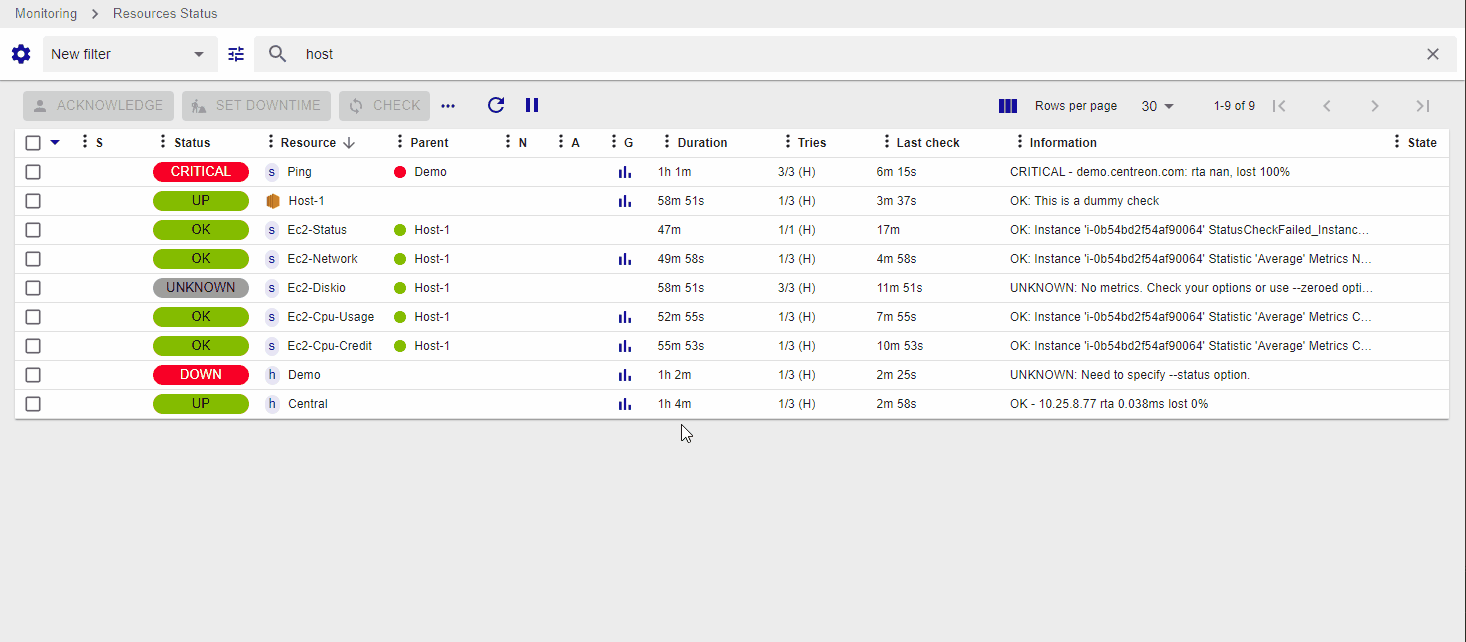The image size is (1466, 642).
Task: Open the New filter dropdown
Action: point(129,54)
